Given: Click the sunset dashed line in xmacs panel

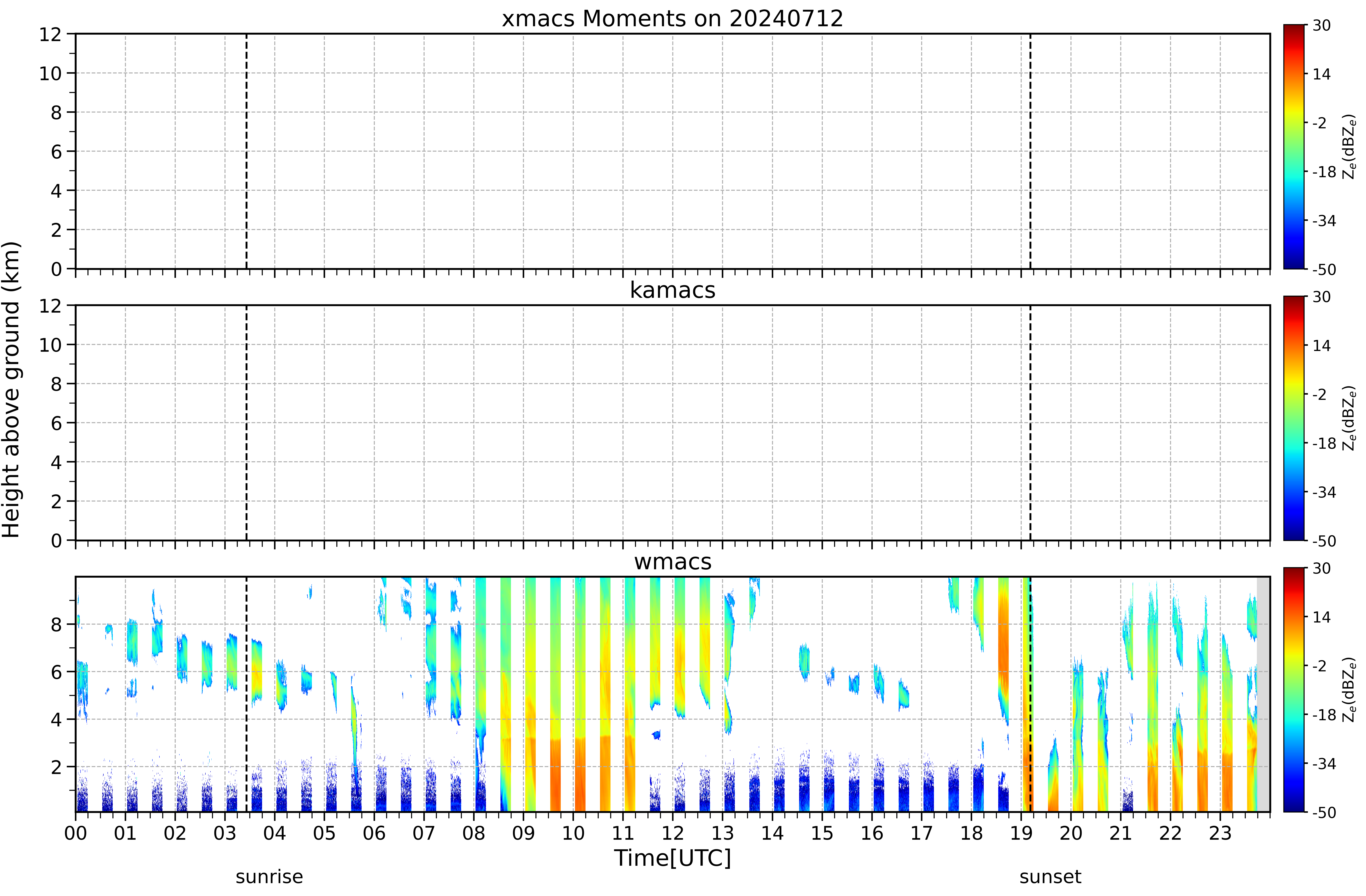Looking at the screenshot, I should click(x=1030, y=151).
